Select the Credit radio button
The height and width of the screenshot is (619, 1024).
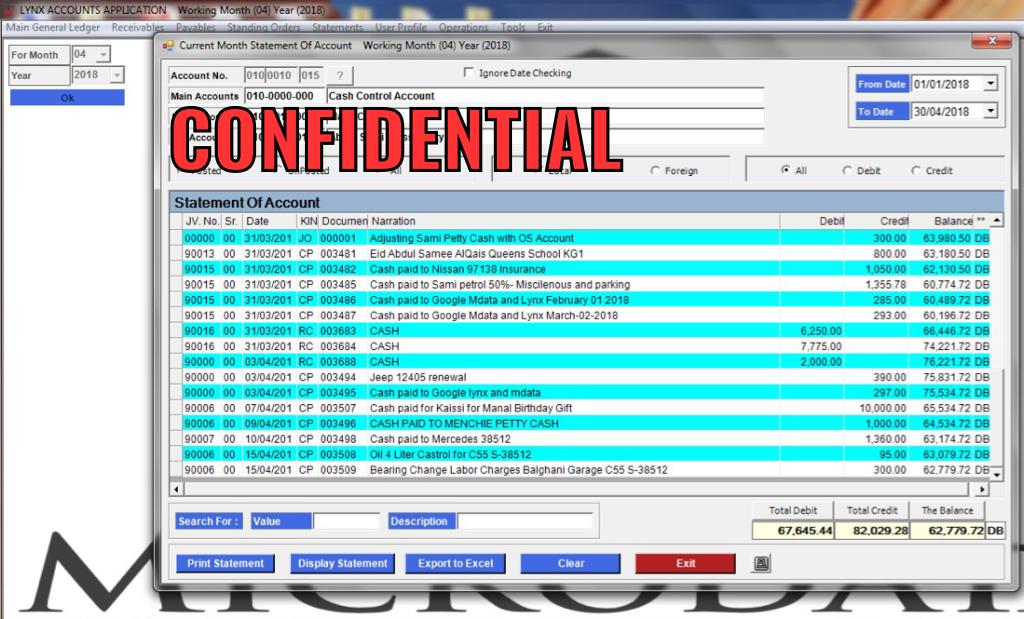point(916,170)
